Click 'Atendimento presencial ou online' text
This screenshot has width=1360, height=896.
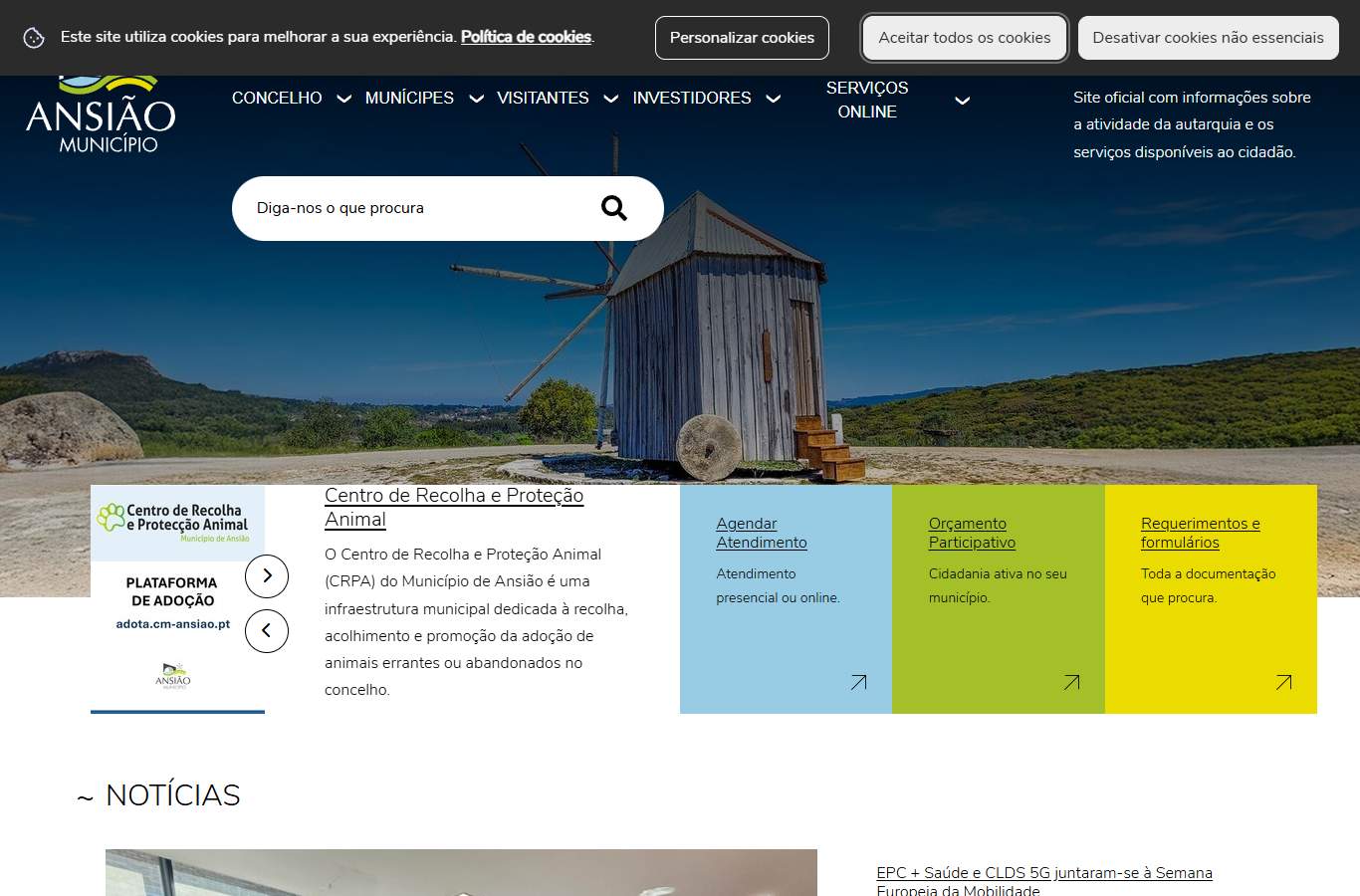pos(778,585)
